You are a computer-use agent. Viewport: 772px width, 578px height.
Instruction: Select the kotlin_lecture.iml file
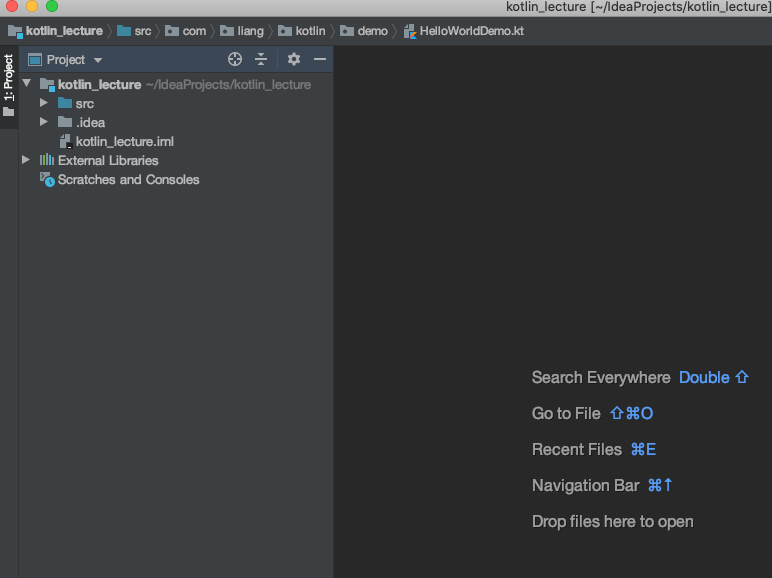[x=125, y=142]
